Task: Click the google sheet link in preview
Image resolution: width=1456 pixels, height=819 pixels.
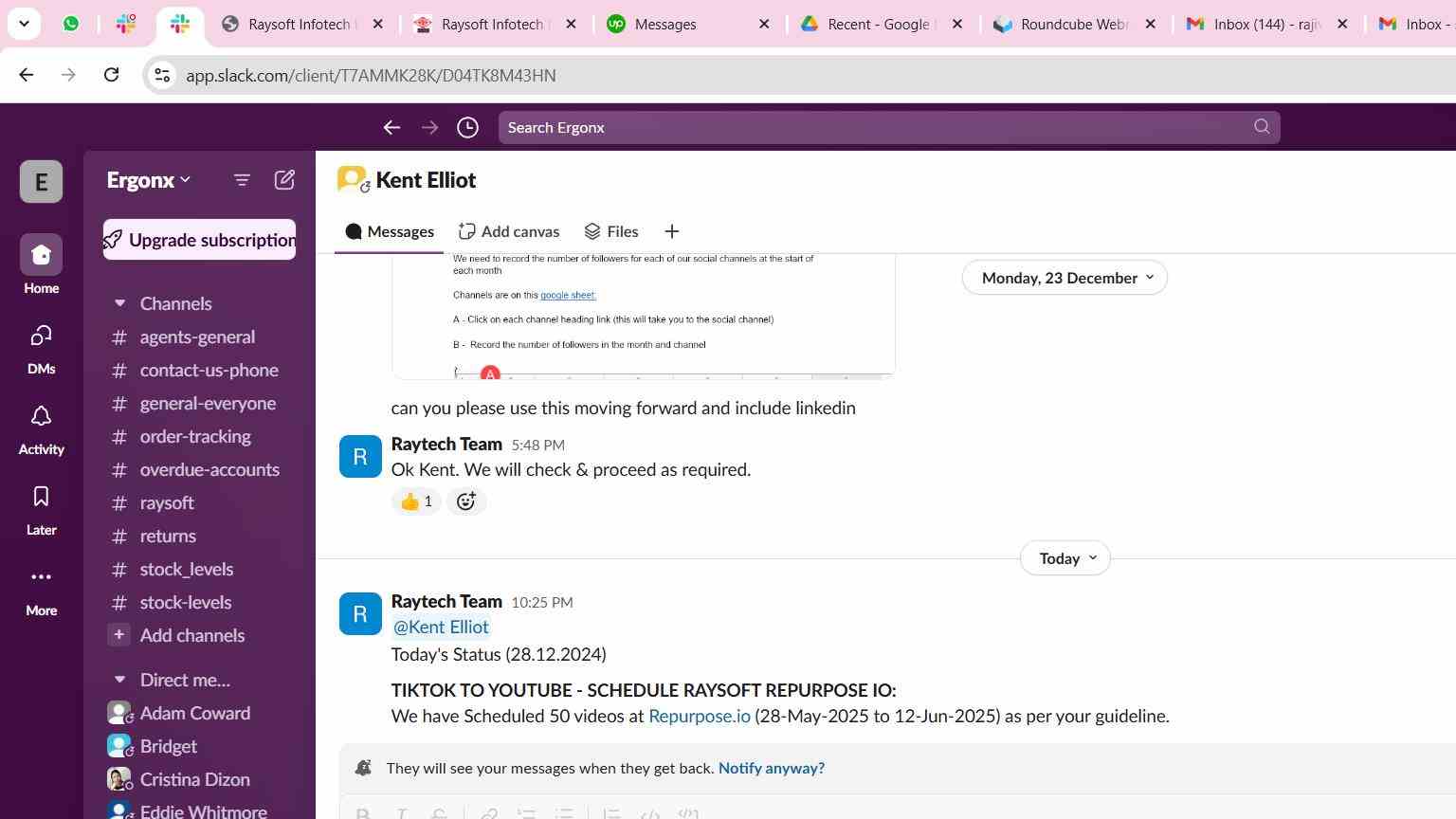Action: [568, 295]
